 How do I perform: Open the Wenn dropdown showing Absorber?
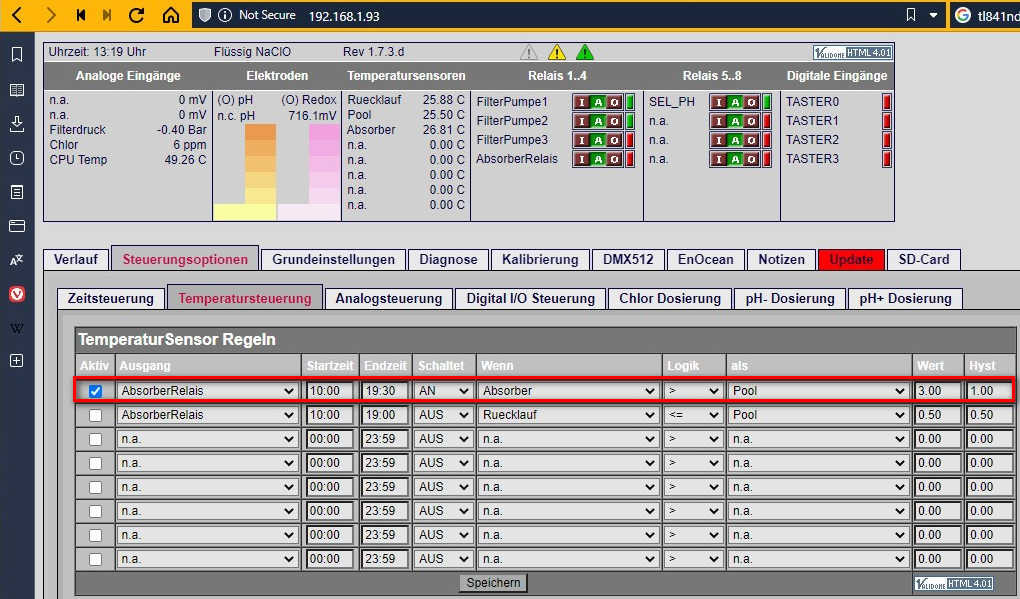pyautogui.click(x=568, y=391)
